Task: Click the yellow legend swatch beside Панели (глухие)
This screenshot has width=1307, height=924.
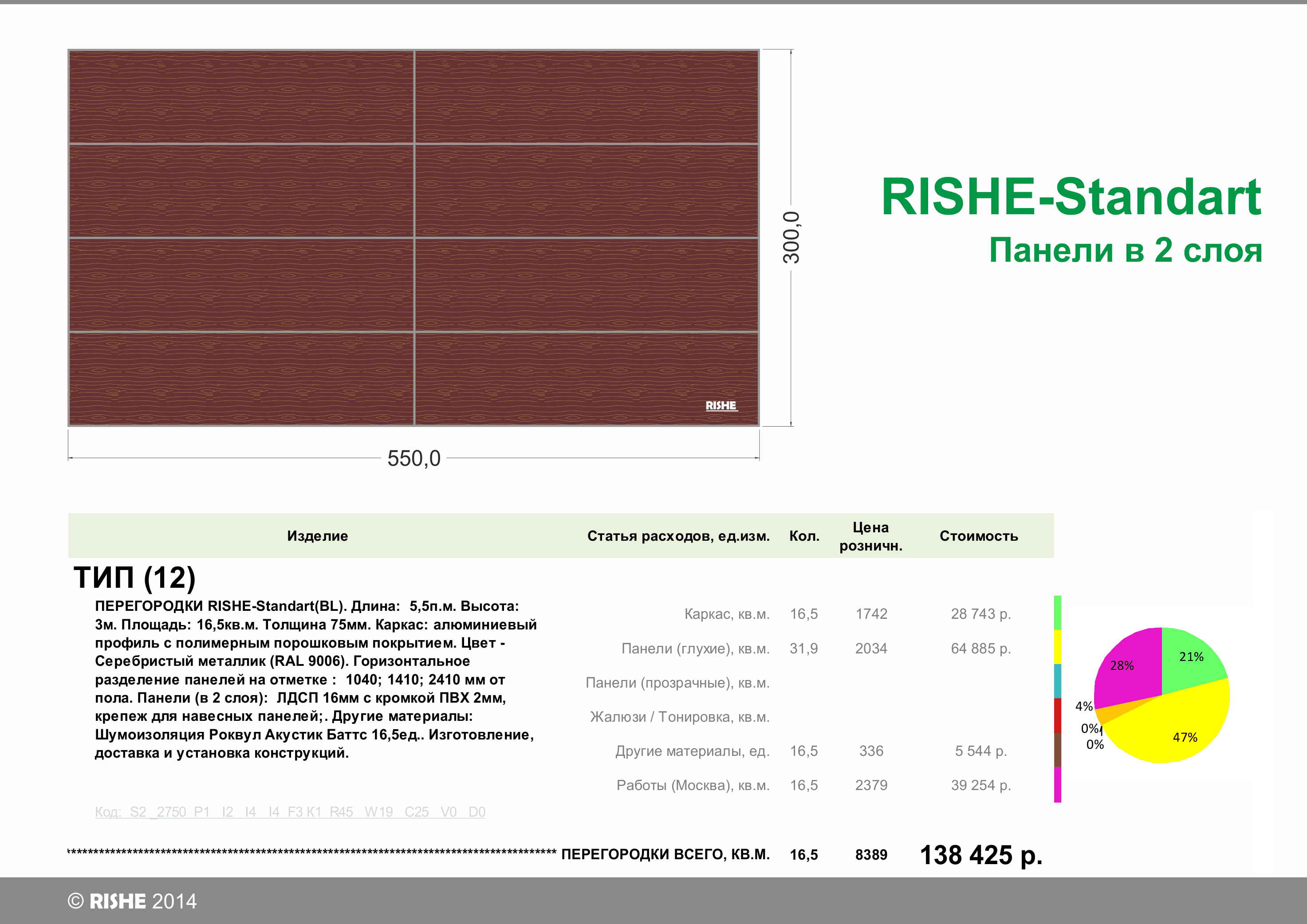Action: coord(1058,647)
